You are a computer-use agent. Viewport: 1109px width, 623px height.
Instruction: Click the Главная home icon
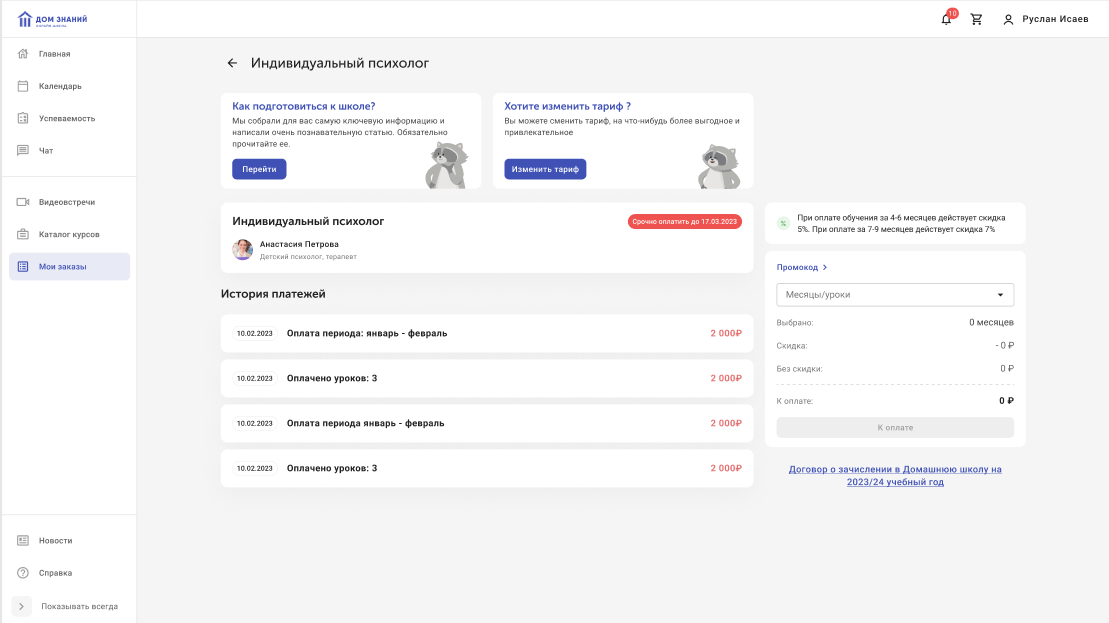[23, 54]
